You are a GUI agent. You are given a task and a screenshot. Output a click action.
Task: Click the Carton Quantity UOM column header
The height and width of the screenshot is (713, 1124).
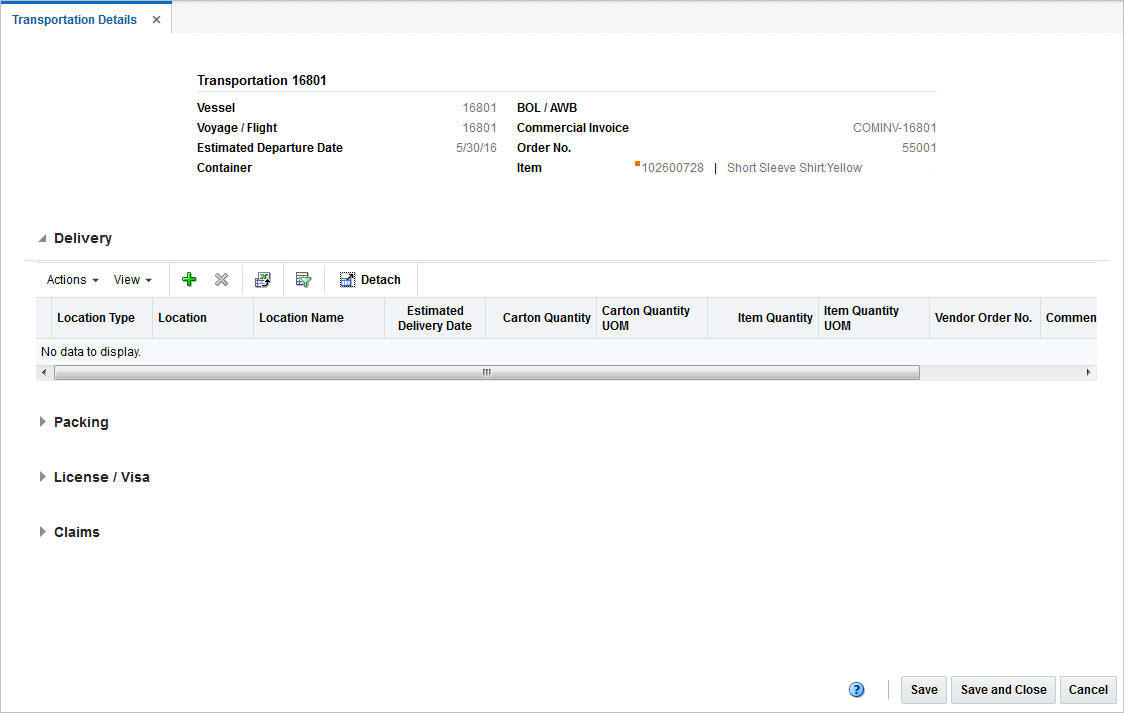coord(652,317)
